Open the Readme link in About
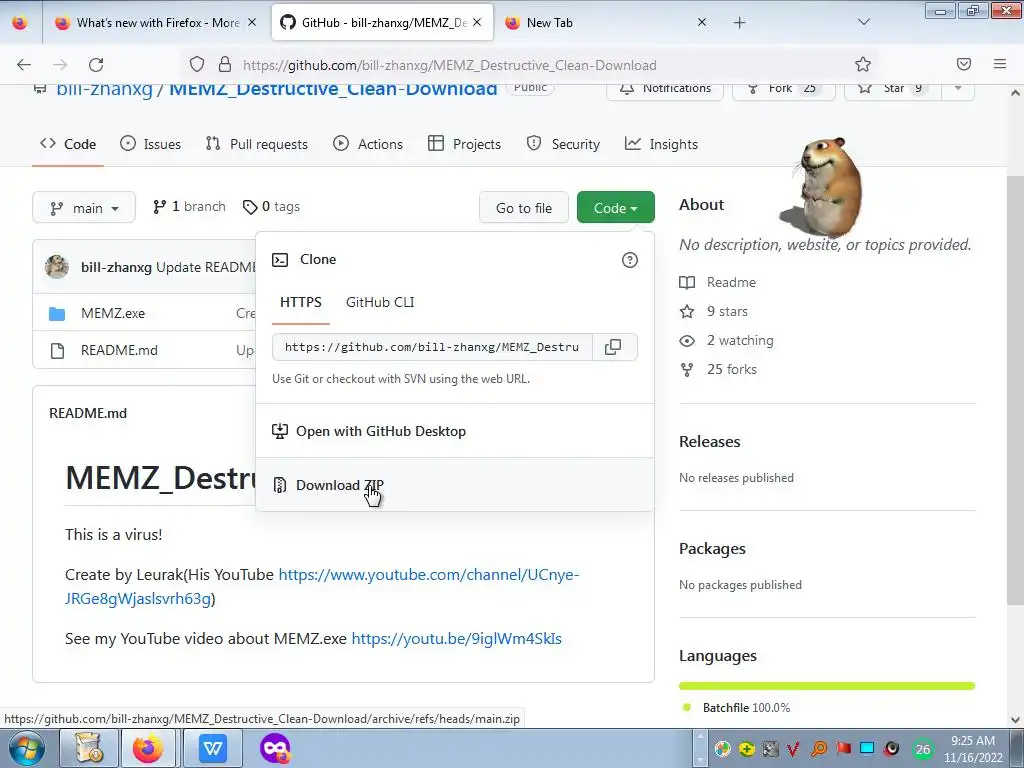Image resolution: width=1024 pixels, height=768 pixels. pos(718,282)
